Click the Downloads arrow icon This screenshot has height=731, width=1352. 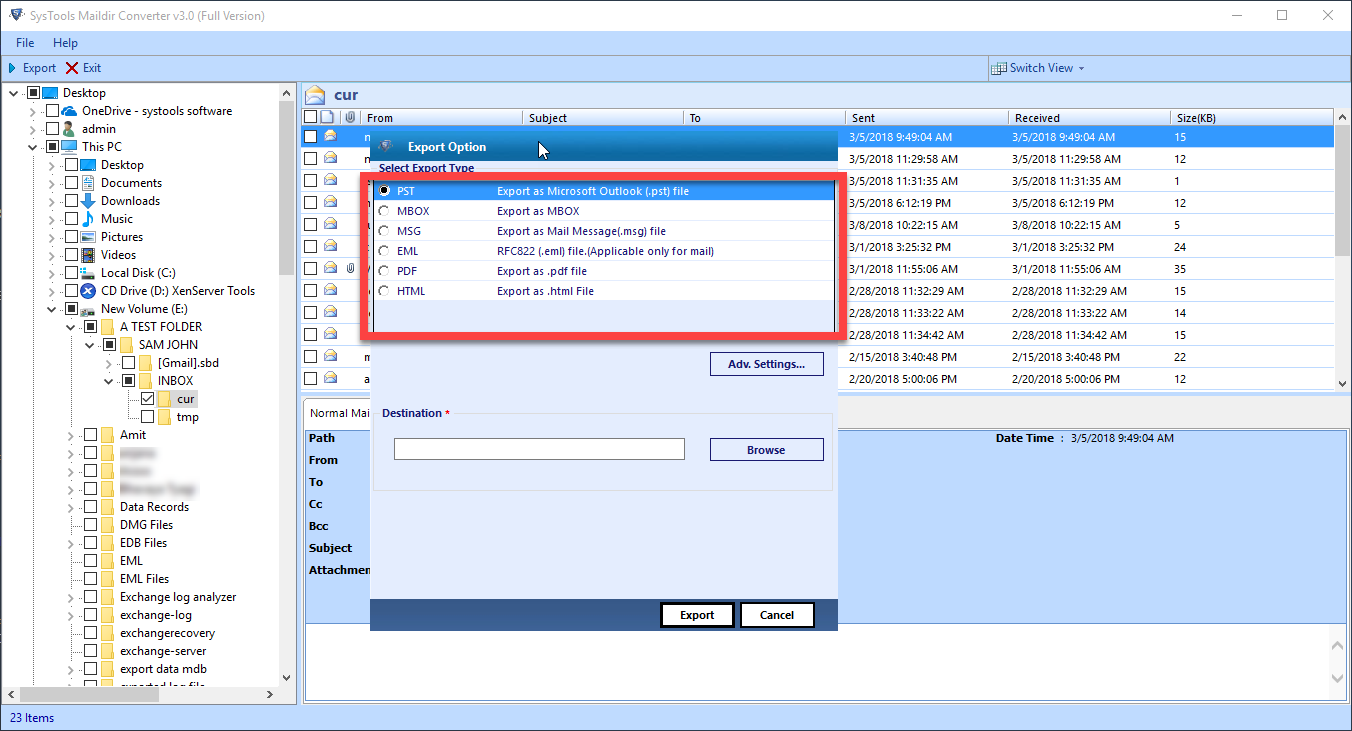tap(88, 201)
